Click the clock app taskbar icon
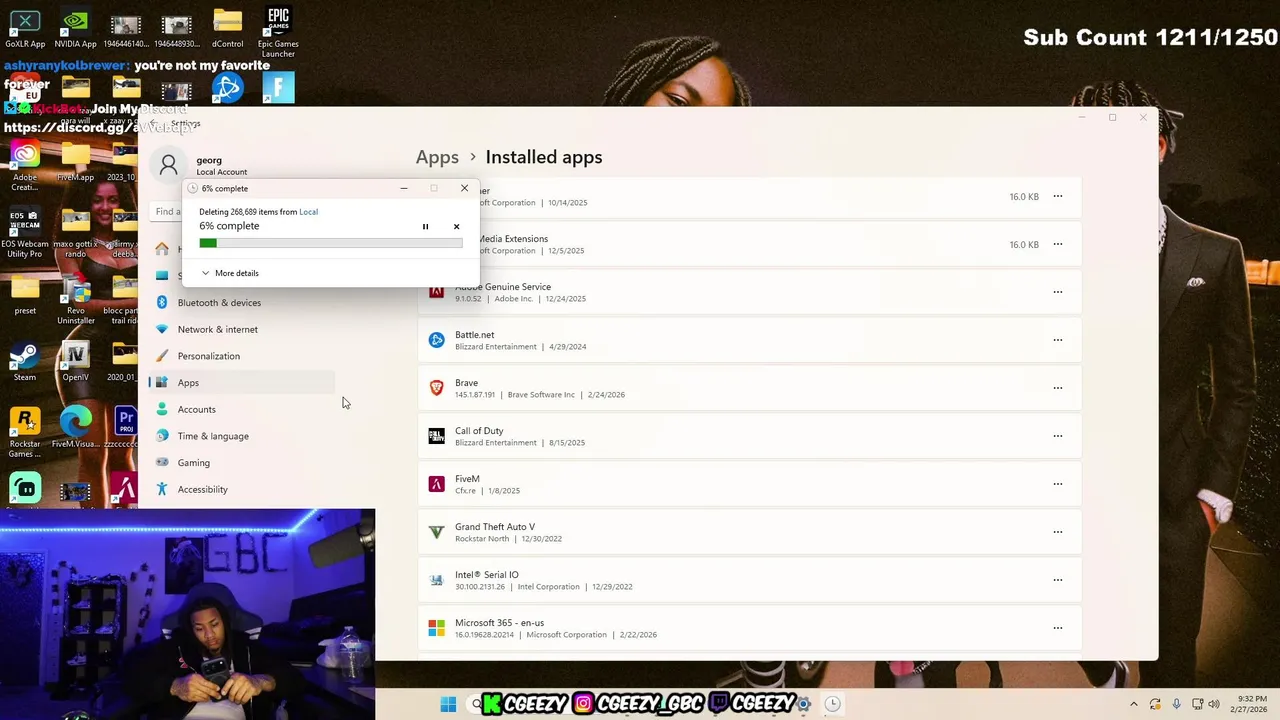Screen dimensions: 1280x720 (x=832, y=704)
